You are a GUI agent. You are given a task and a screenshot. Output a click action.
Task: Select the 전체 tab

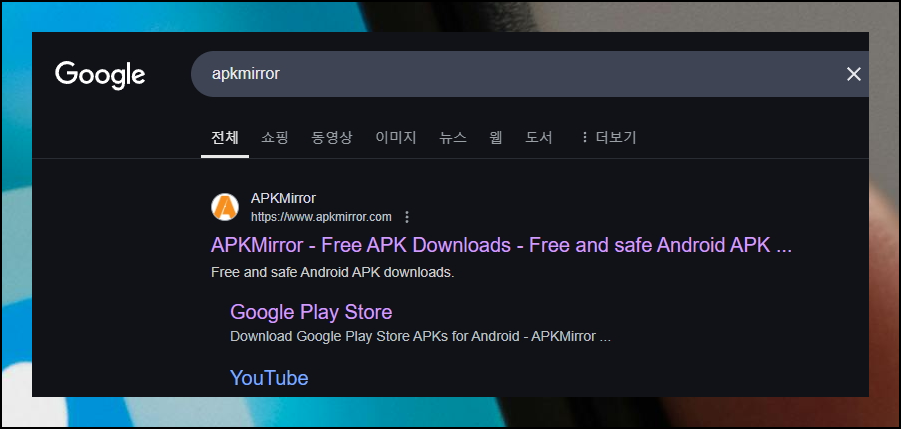(225, 138)
